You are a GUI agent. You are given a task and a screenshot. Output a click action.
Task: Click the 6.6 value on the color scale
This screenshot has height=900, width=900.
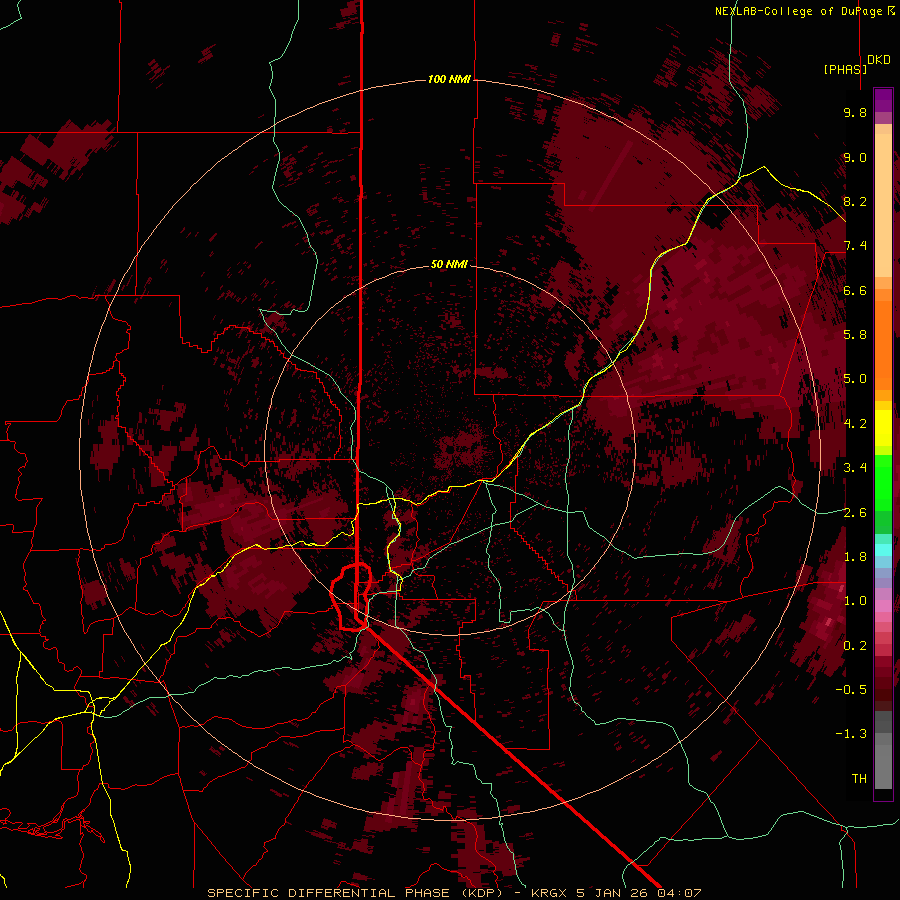click(855, 290)
